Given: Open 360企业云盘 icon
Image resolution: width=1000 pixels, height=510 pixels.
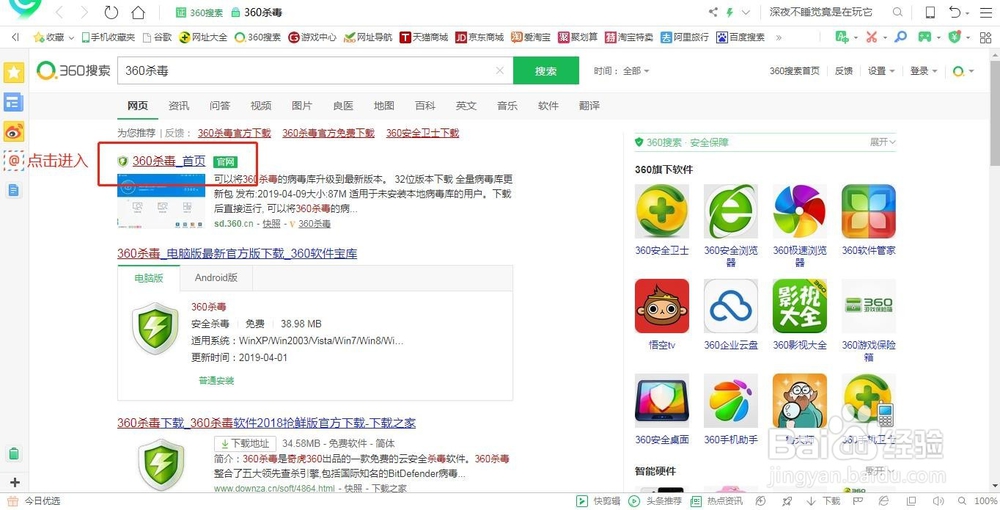Looking at the screenshot, I should click(731, 306).
